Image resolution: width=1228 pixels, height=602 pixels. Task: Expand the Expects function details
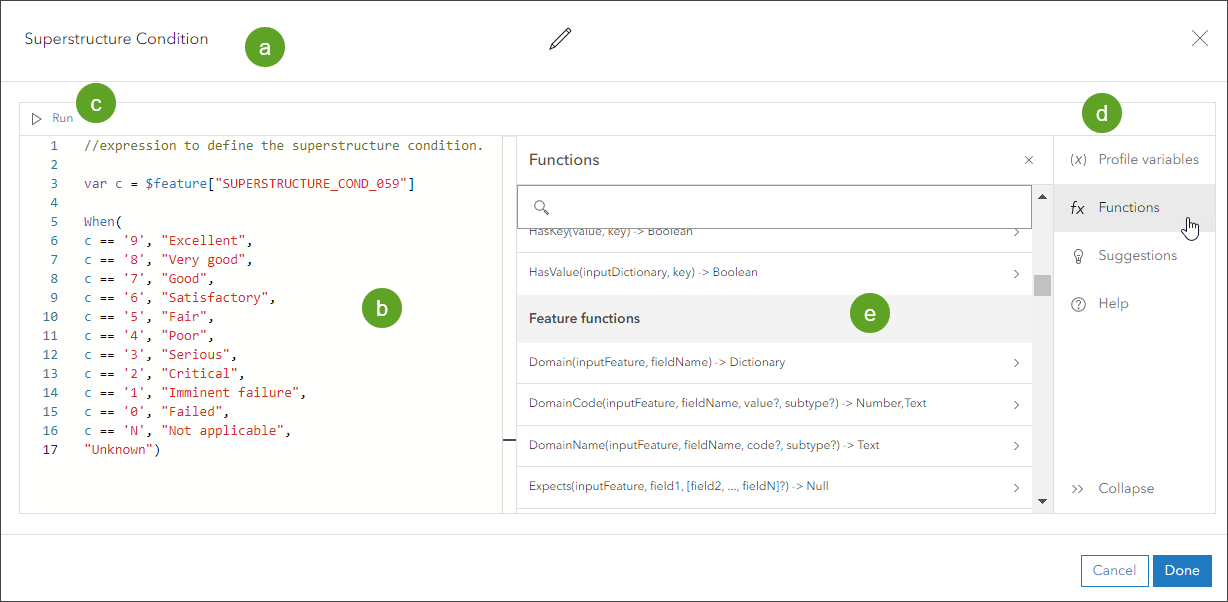coord(1016,488)
